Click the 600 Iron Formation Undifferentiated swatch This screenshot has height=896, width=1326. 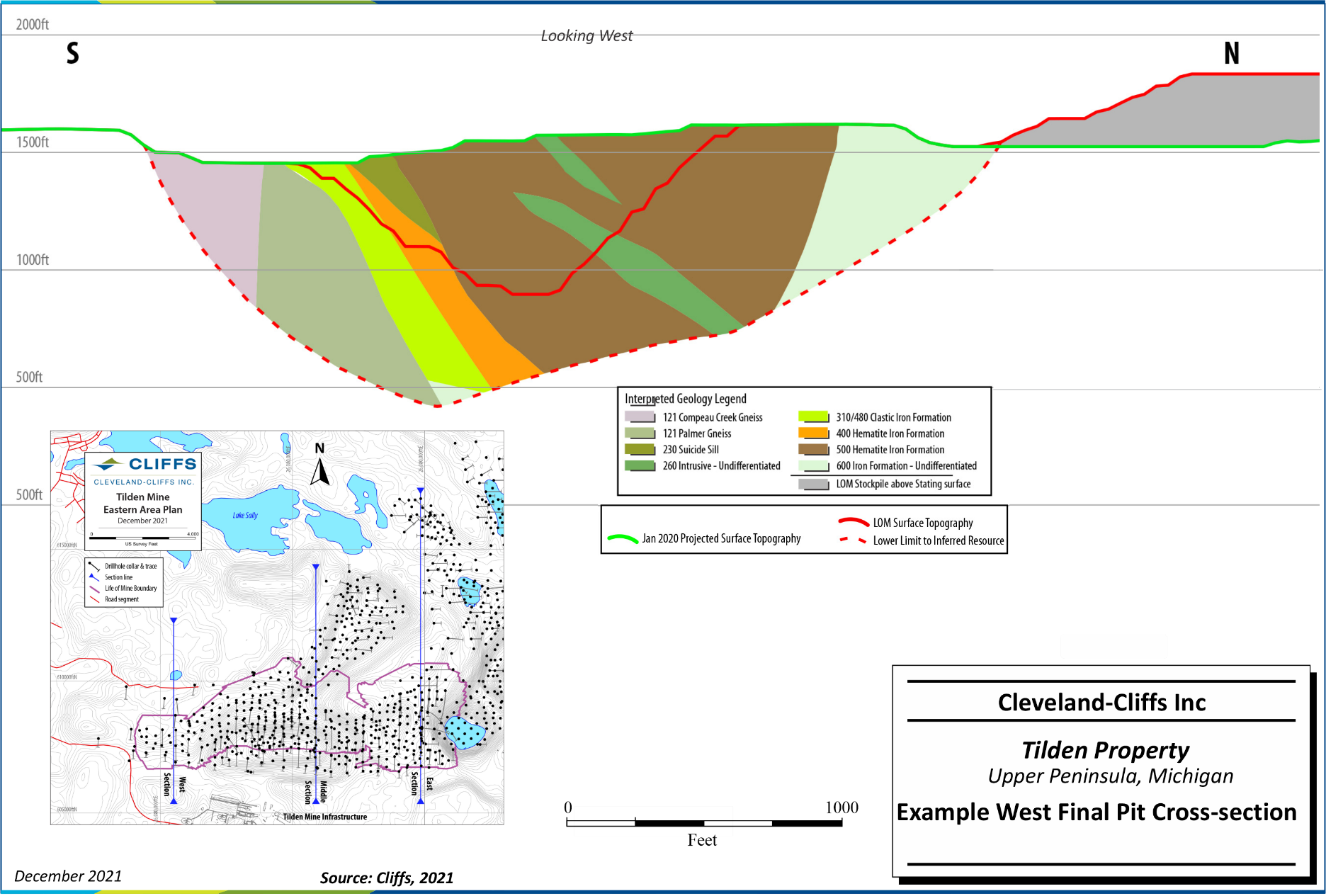click(x=813, y=466)
